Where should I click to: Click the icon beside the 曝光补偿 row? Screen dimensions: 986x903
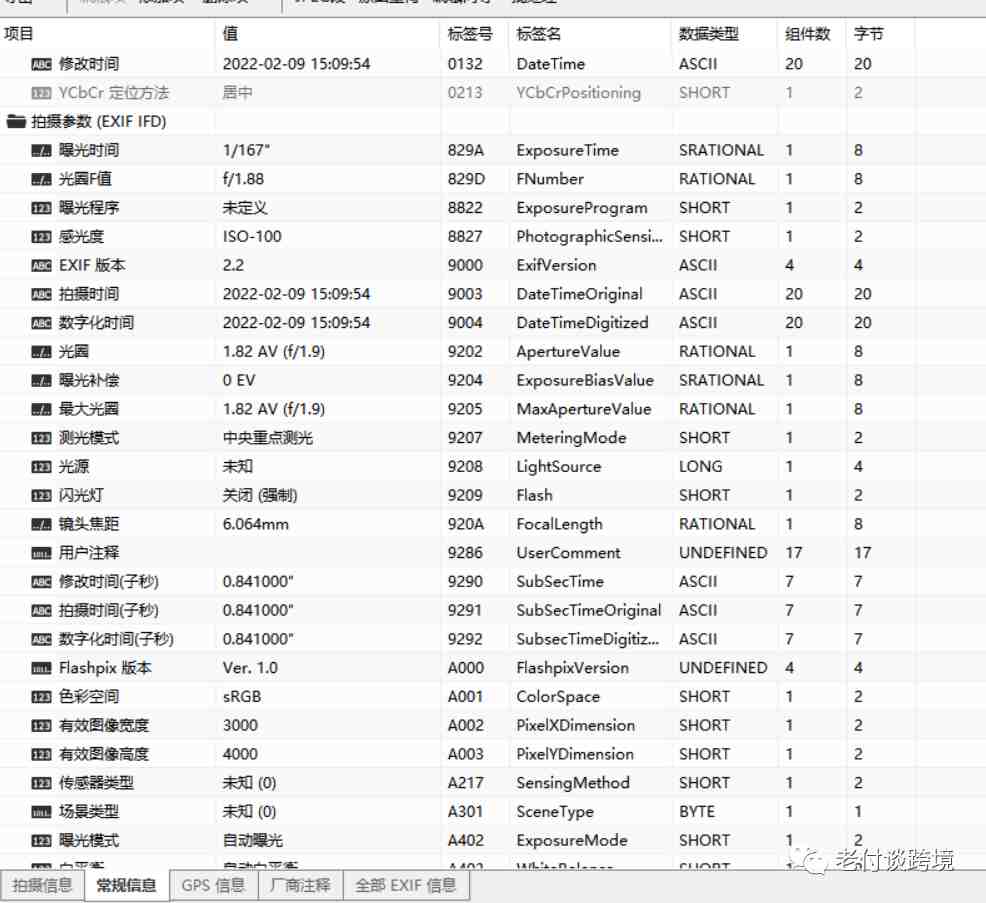click(x=42, y=380)
